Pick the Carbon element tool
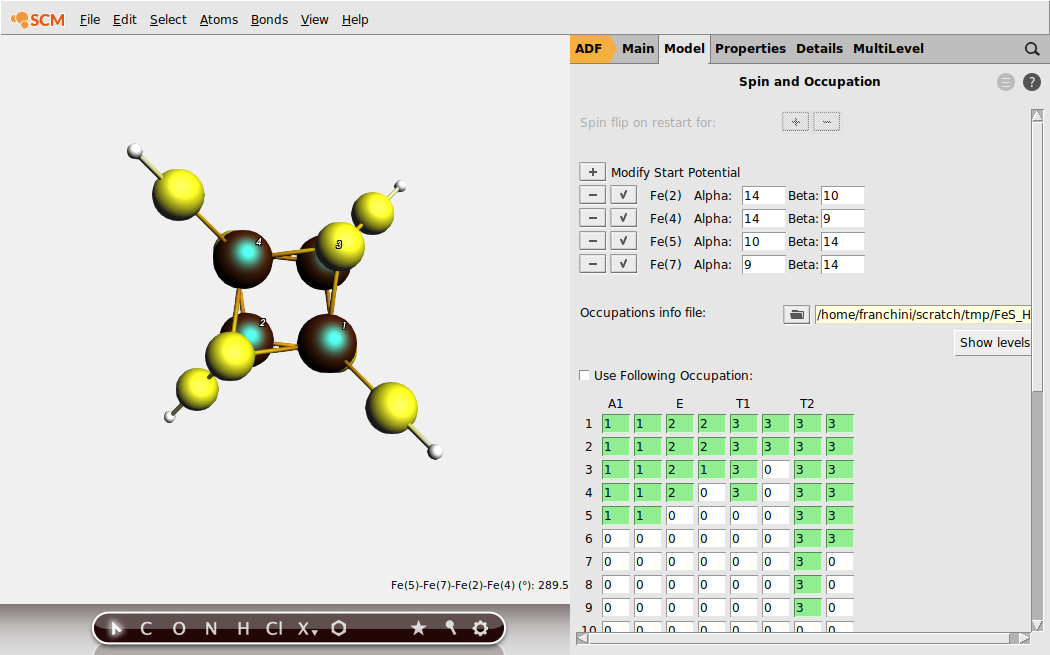Viewport: 1050px width, 655px height. 145,628
